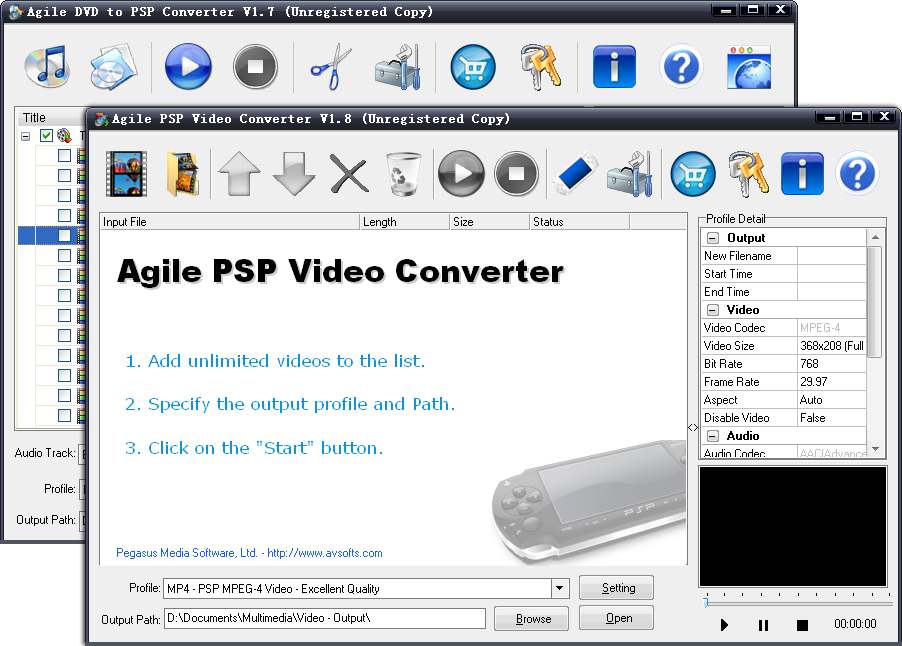Click the Size column header
Screen dimensions: 902x646
(489, 221)
